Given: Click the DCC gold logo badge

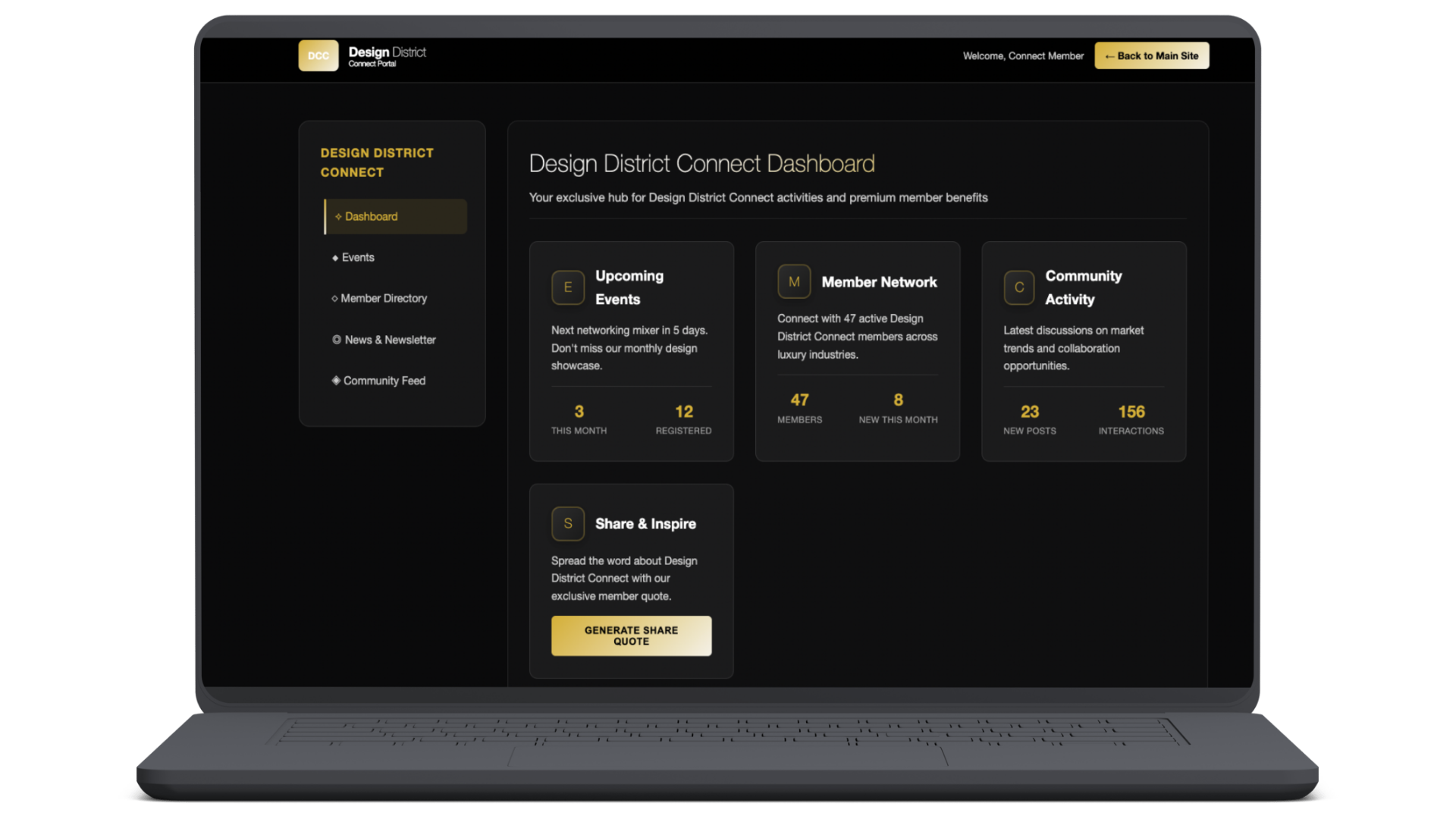Looking at the screenshot, I should tap(318, 55).
